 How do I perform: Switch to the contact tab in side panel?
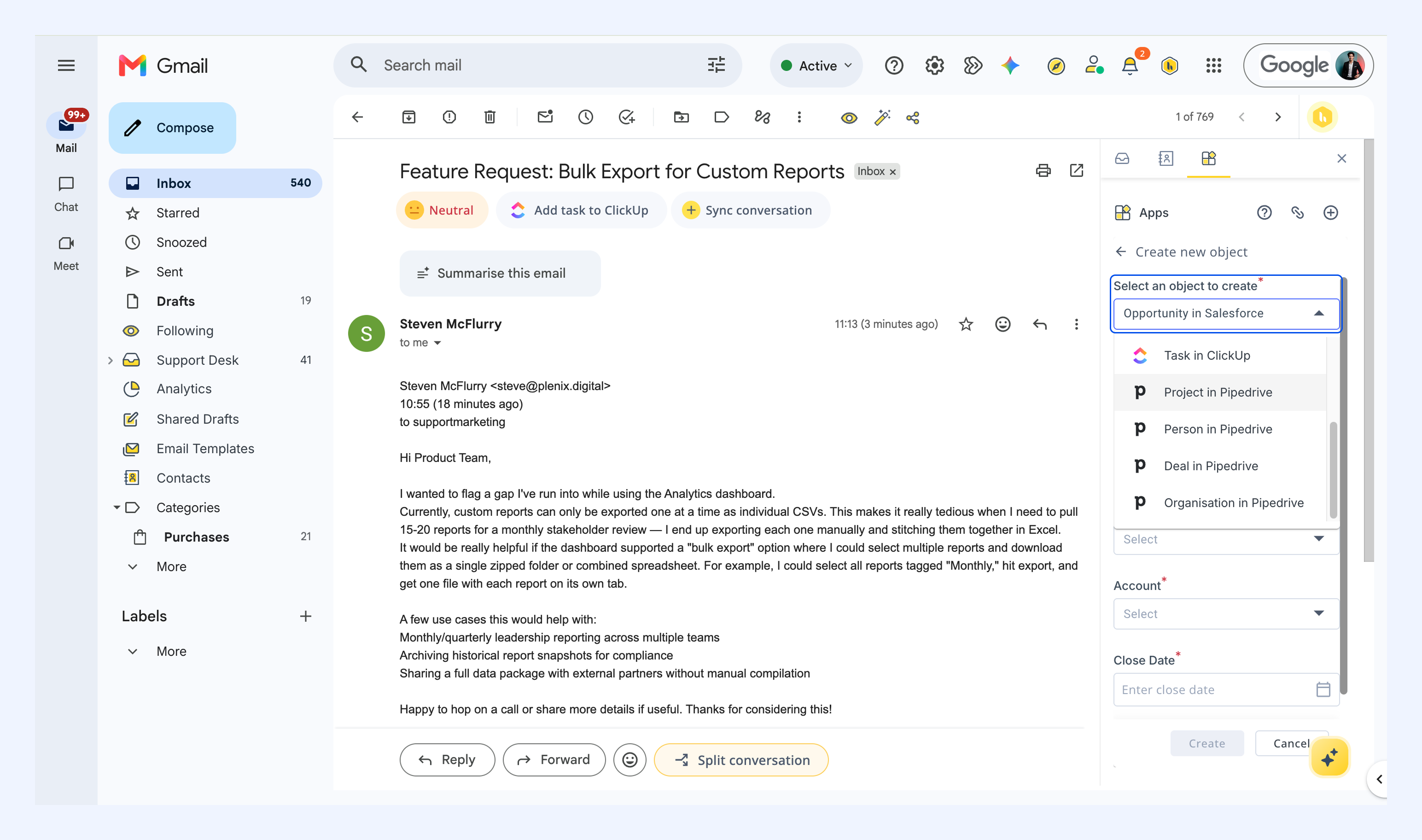tap(1166, 158)
